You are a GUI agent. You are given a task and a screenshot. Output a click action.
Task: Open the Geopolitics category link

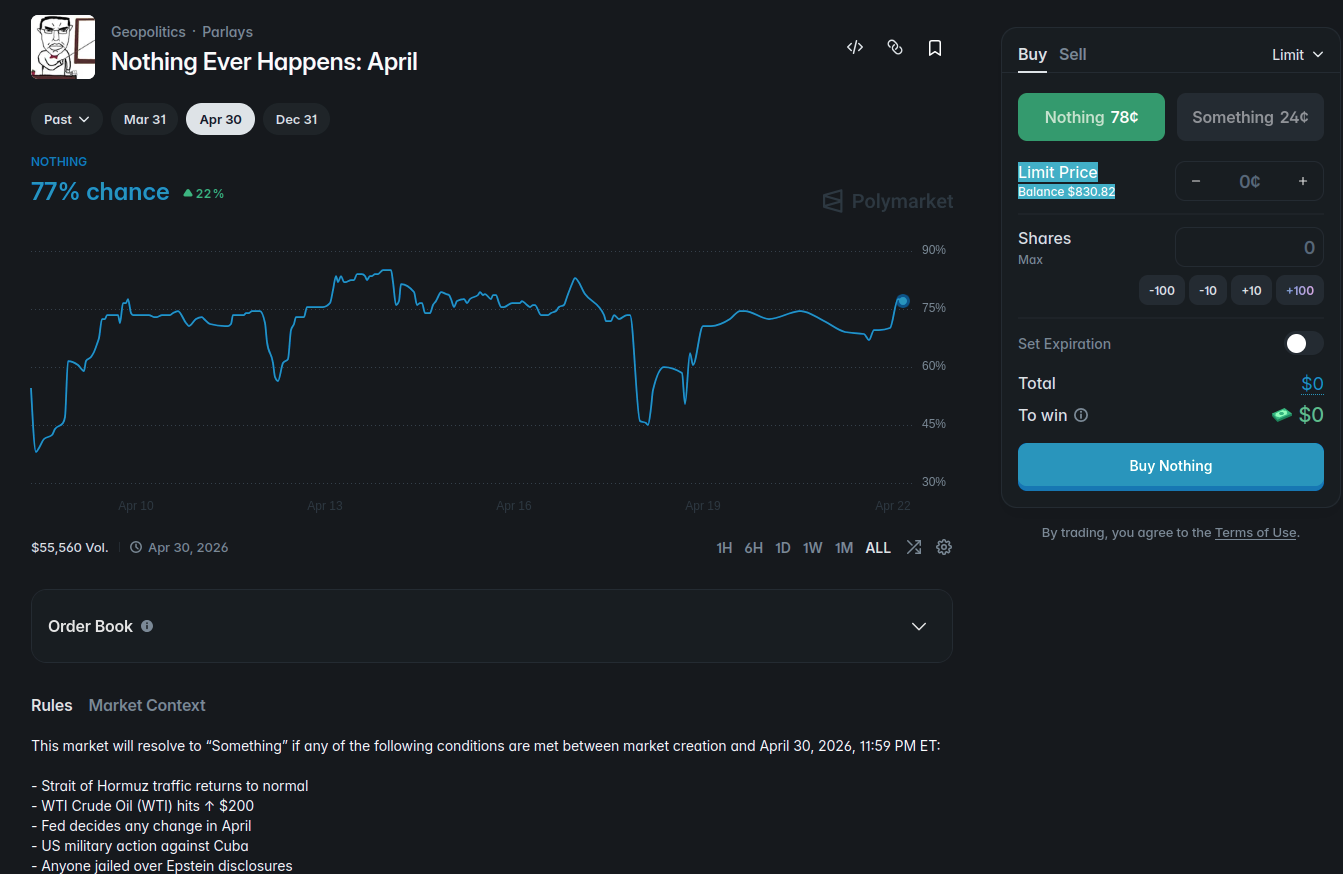pyautogui.click(x=148, y=32)
